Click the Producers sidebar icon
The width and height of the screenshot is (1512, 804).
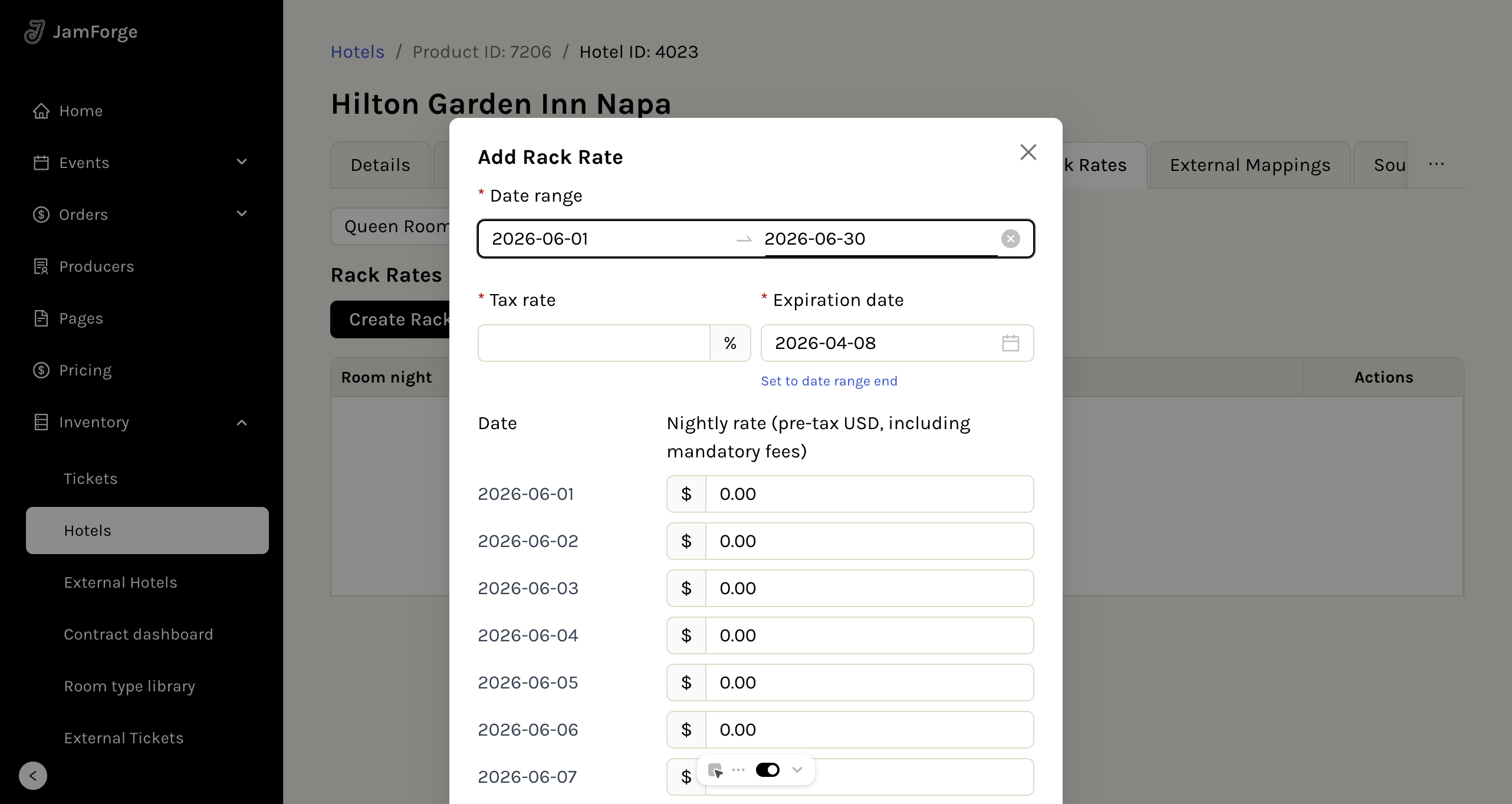click(x=41, y=266)
